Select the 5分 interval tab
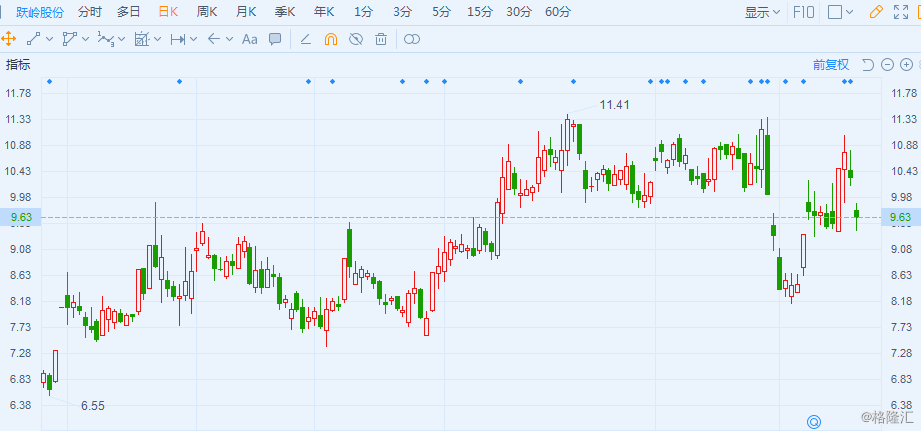Image resolution: width=921 pixels, height=431 pixels. 441,12
